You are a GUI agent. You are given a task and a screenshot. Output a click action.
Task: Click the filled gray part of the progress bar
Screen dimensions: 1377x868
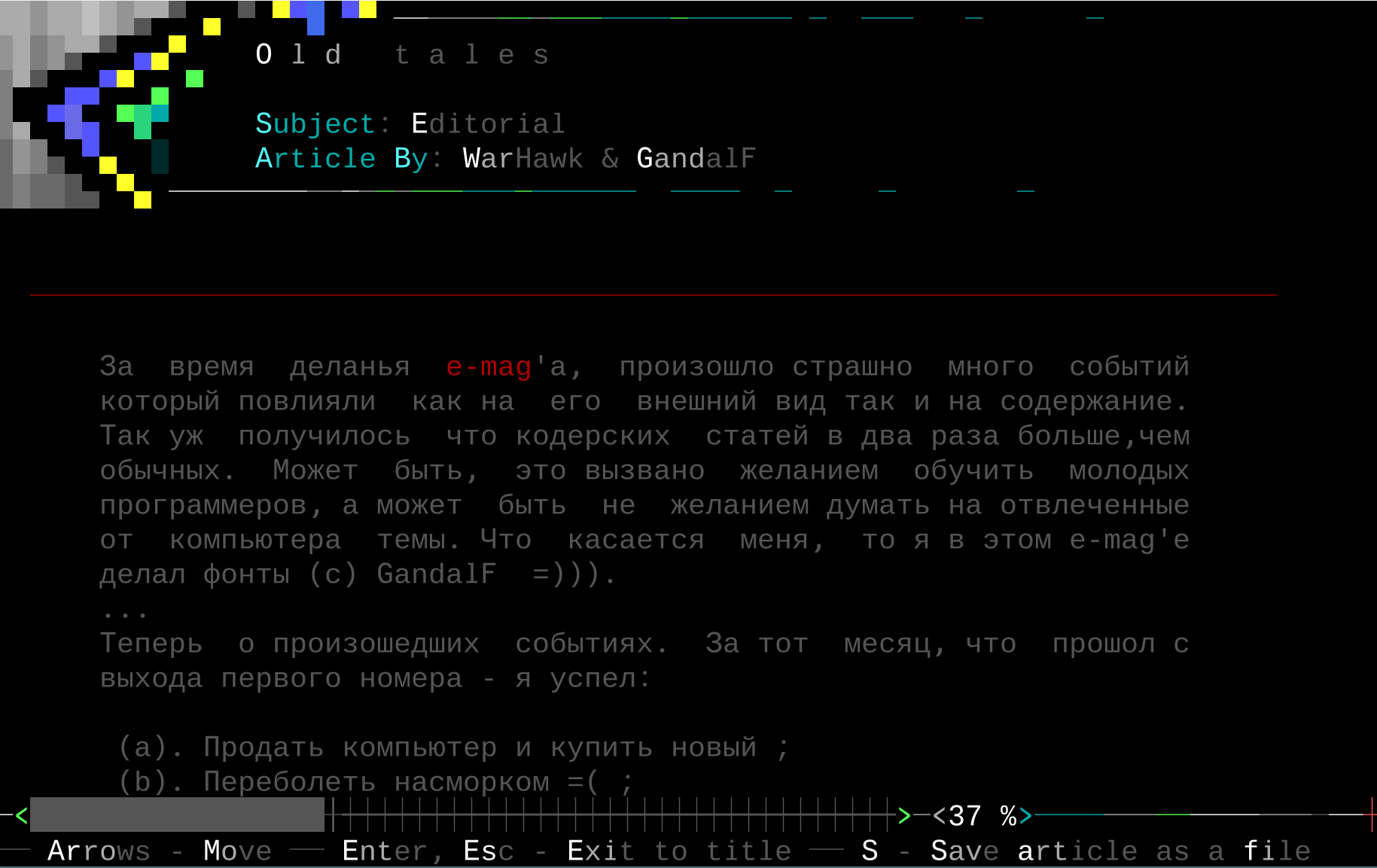(x=177, y=815)
